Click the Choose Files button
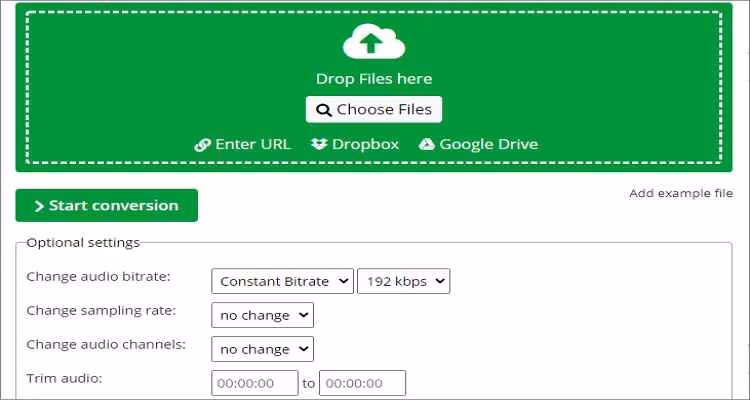Viewport: 750px width, 400px height. (x=374, y=110)
